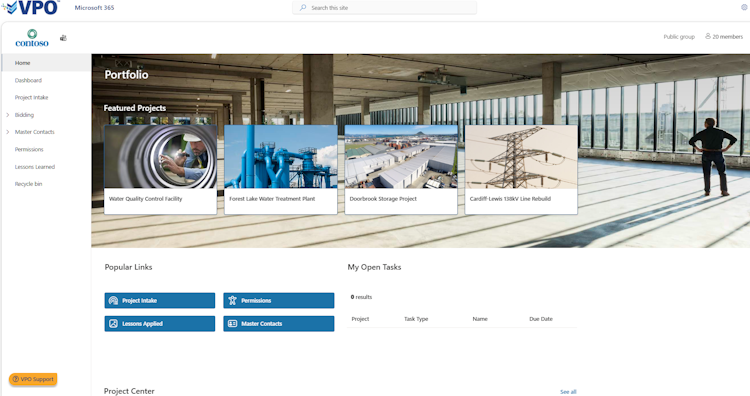Viewport: 750px width, 396px height.
Task: Expand the Master Contacts navigation chevron
Action: (8, 132)
